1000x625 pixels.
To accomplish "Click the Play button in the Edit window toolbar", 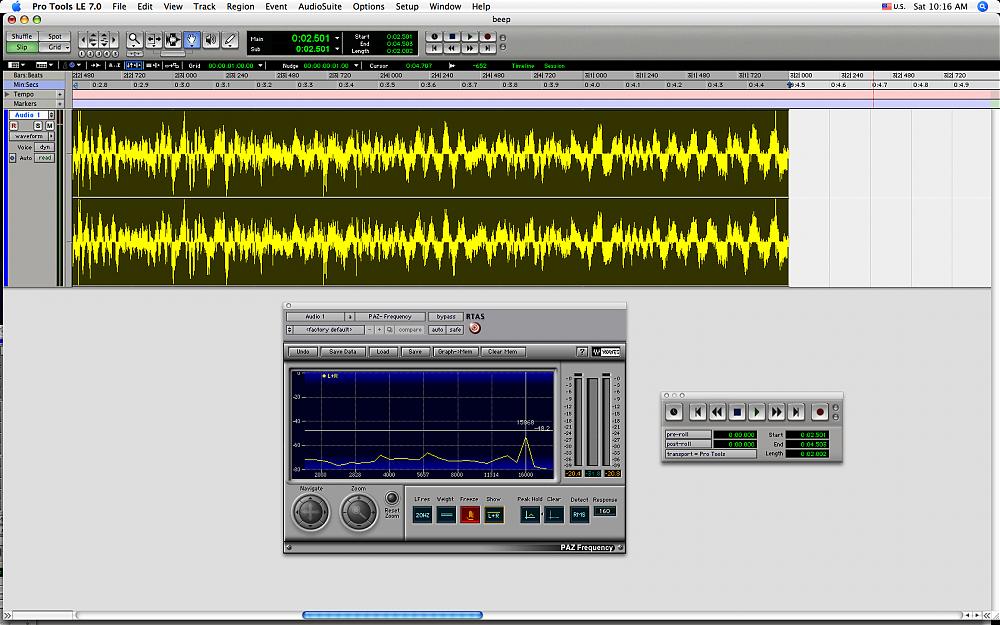I will tap(470, 37).
